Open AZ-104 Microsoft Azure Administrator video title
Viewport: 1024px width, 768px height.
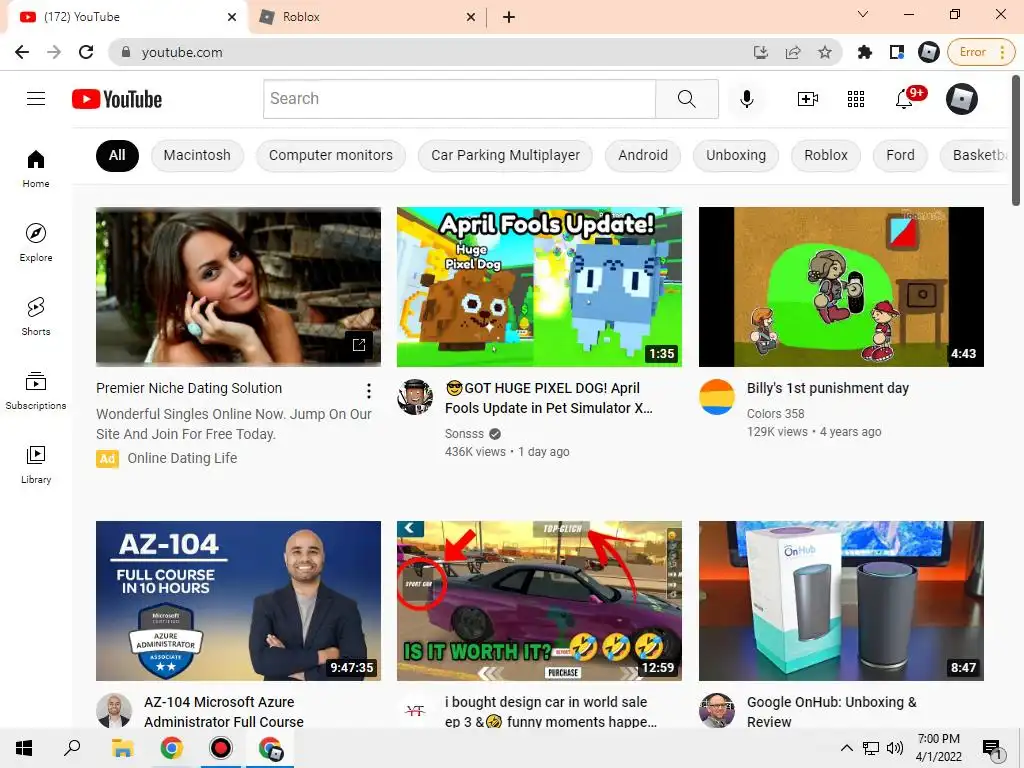224,712
